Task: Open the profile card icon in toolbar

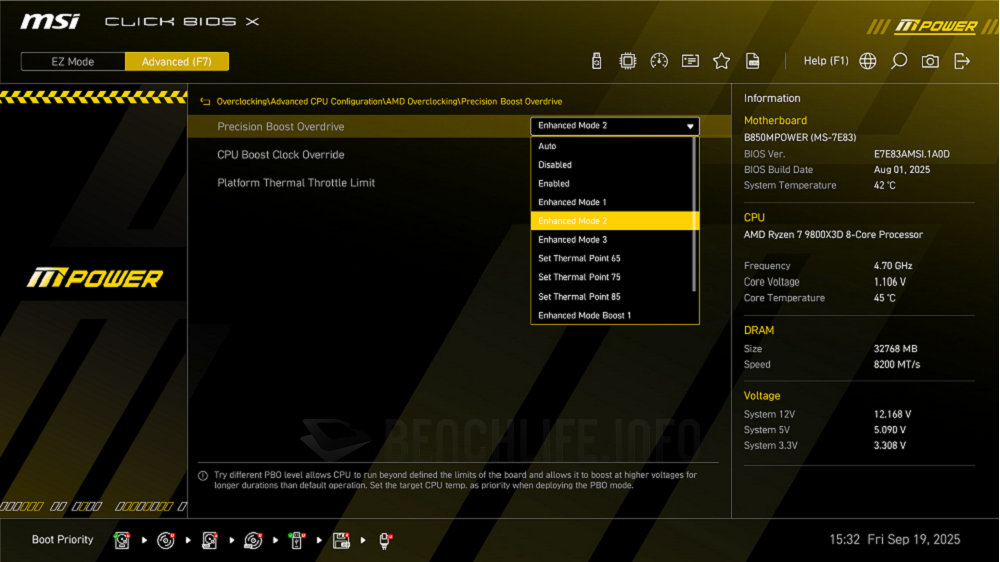Action: pyautogui.click(x=690, y=61)
